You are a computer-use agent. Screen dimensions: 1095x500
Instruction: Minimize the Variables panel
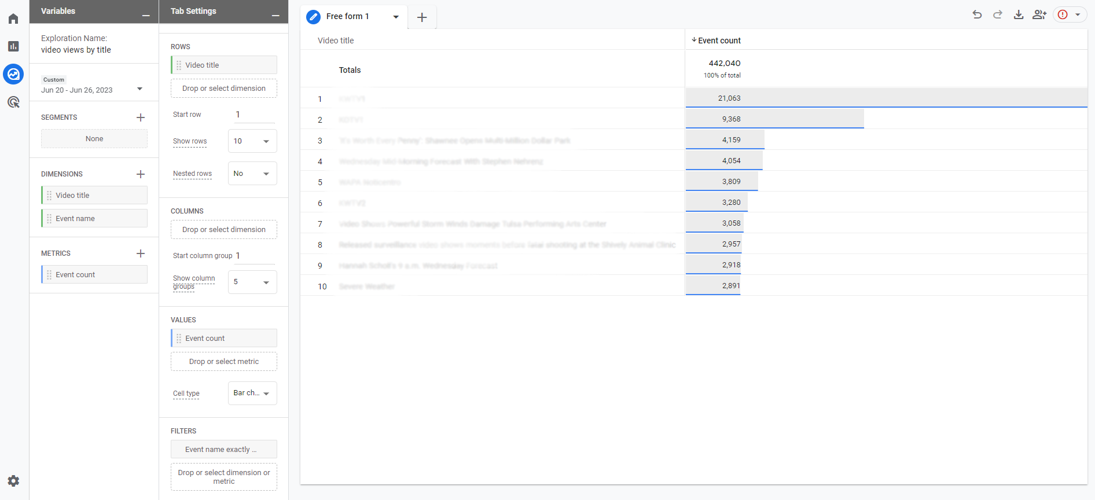[x=145, y=13]
